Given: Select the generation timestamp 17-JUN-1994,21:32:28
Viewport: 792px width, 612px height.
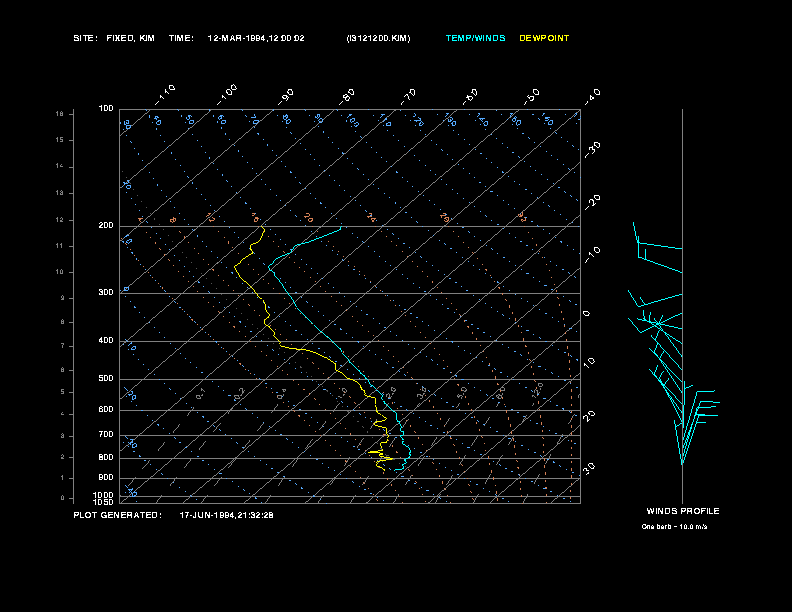Looking at the screenshot, I should (x=227, y=515).
